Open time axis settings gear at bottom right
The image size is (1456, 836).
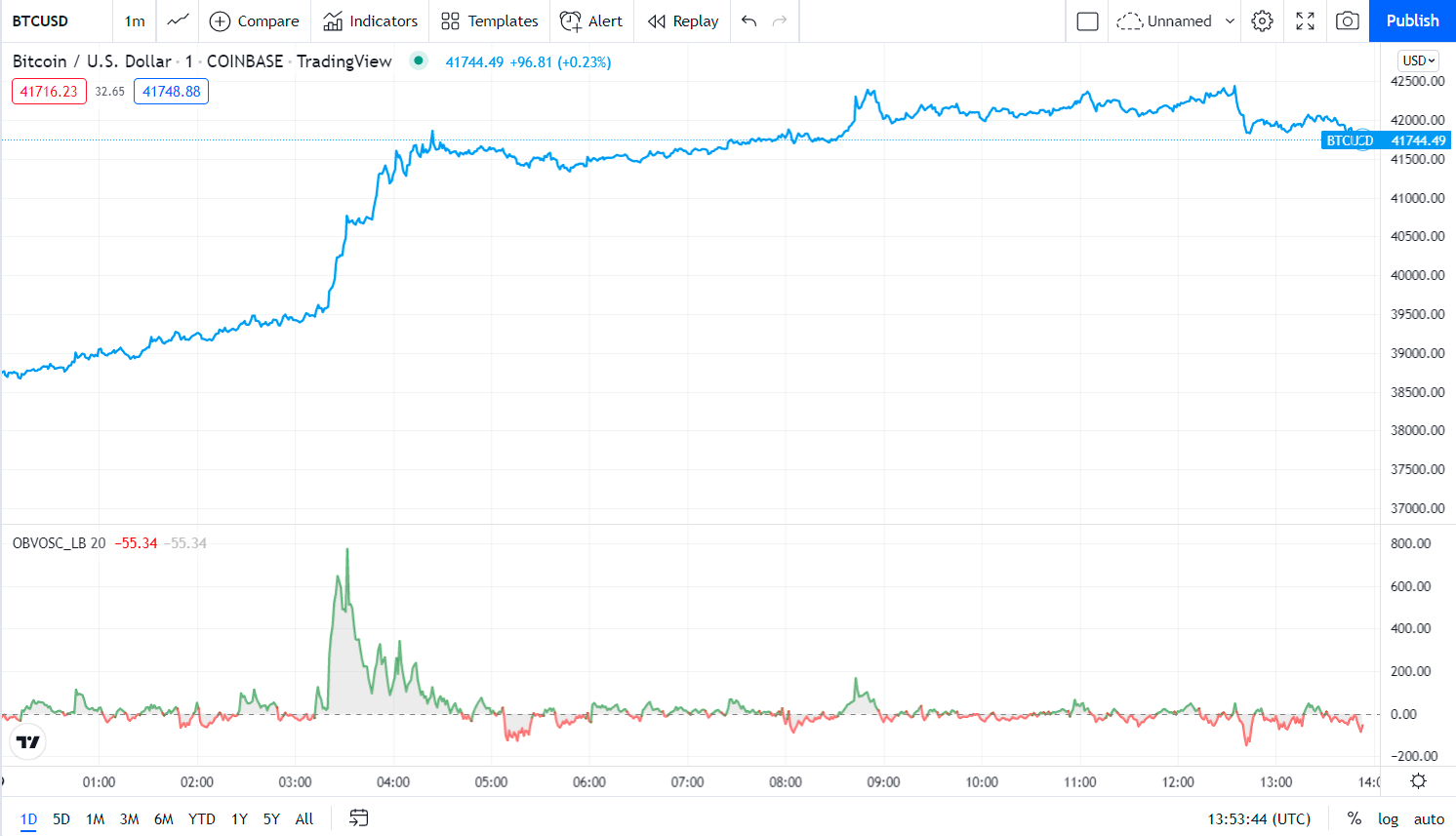click(x=1419, y=781)
